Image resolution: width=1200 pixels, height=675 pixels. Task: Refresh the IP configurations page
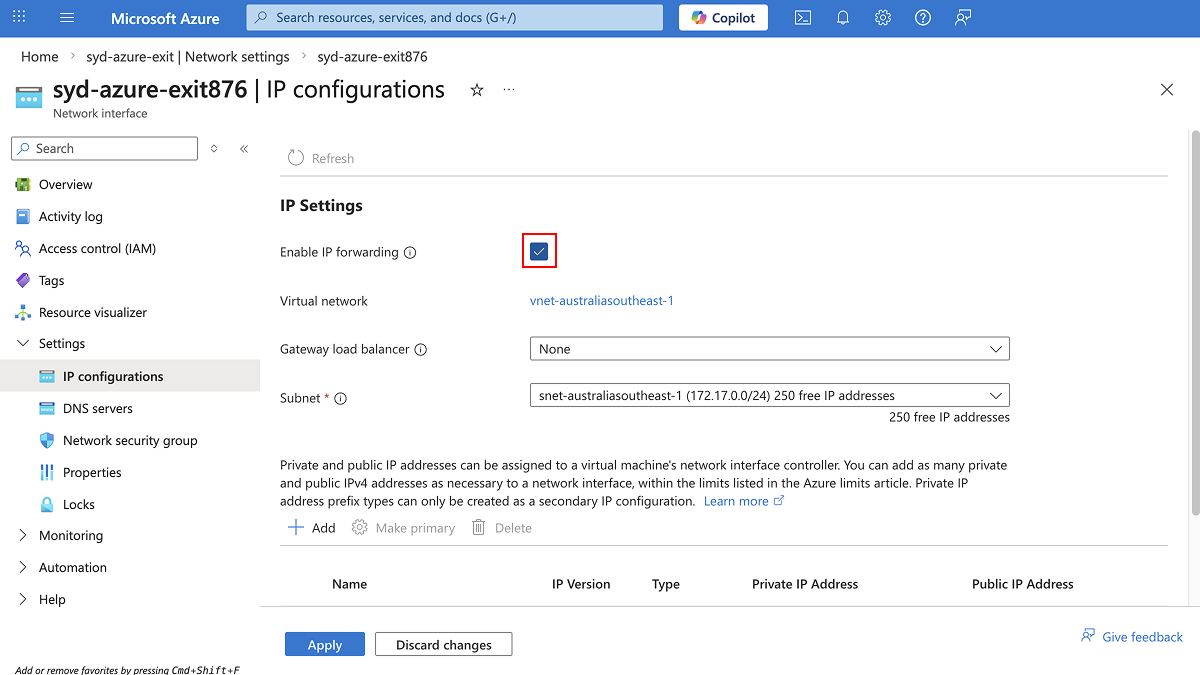pos(320,157)
